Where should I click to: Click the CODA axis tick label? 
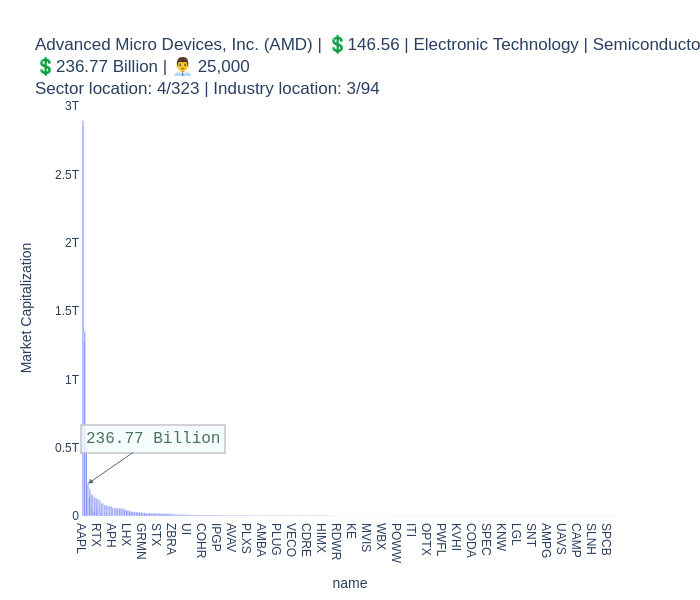[471, 541]
